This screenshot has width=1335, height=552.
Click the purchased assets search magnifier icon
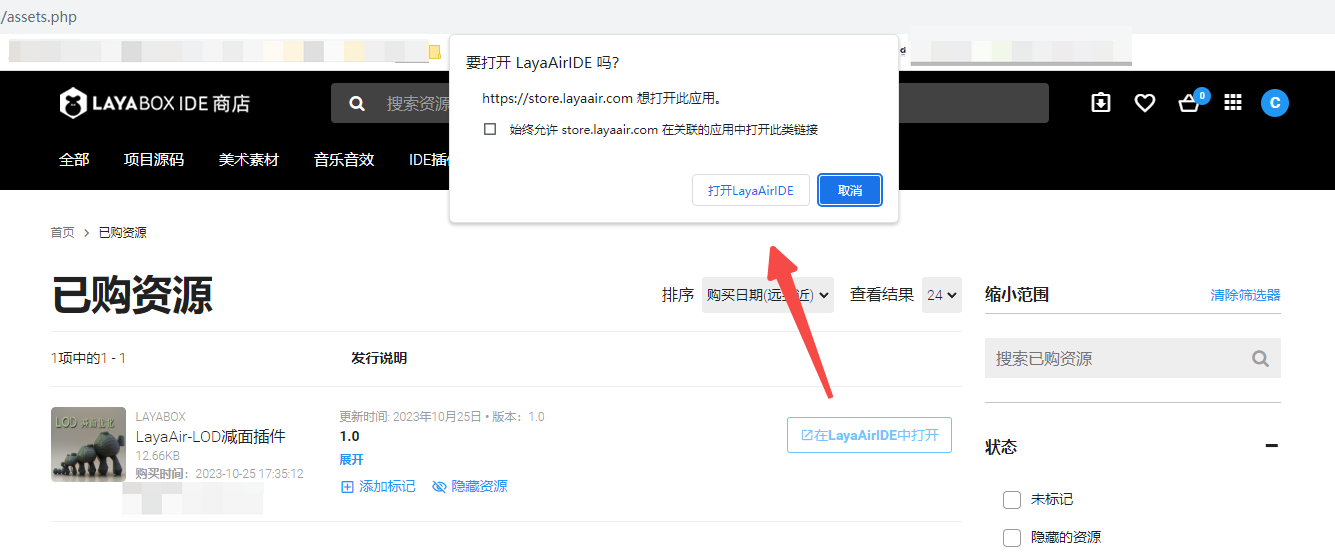(x=1260, y=358)
